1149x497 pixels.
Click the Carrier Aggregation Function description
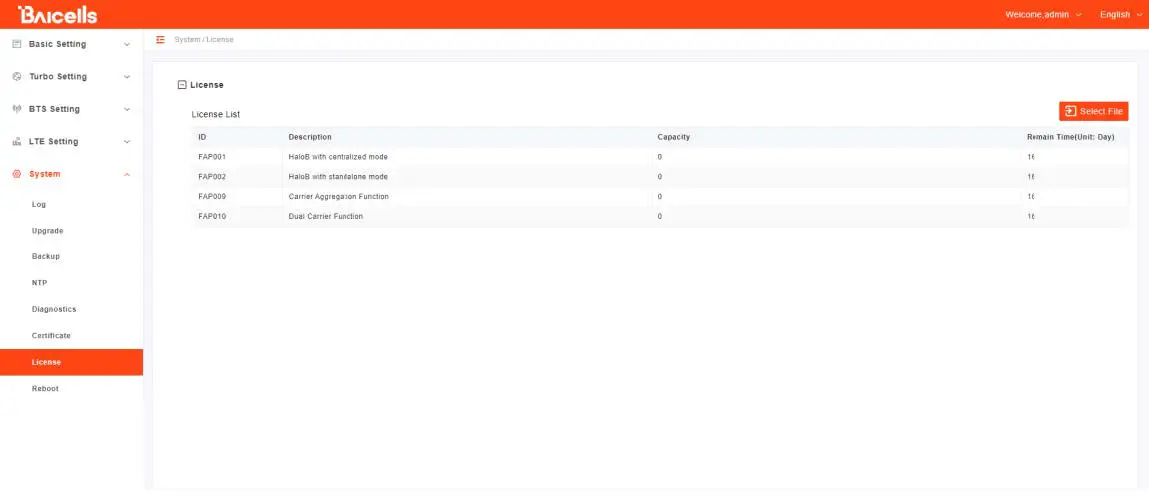click(339, 196)
